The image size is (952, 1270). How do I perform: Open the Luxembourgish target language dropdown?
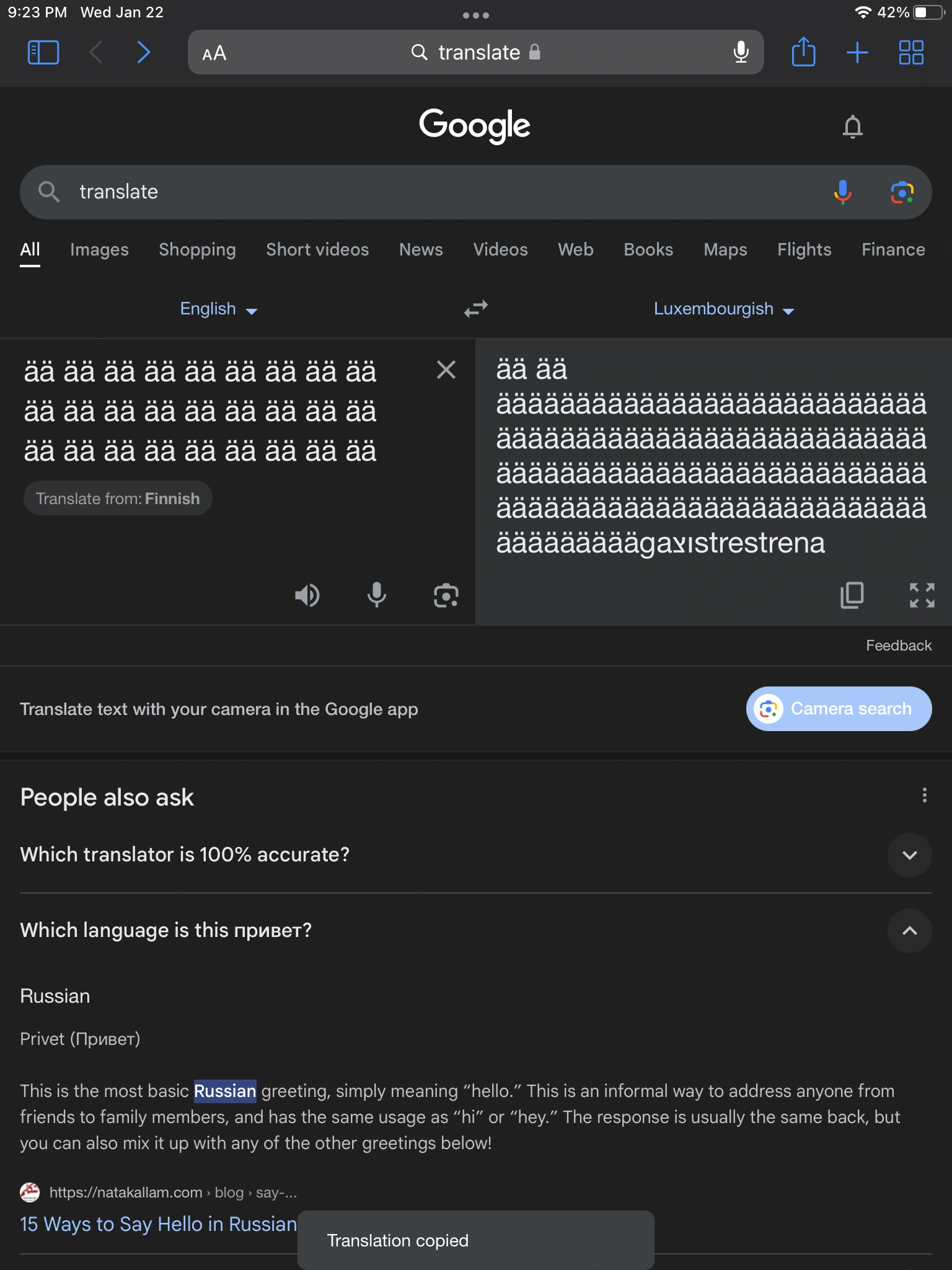point(723,309)
